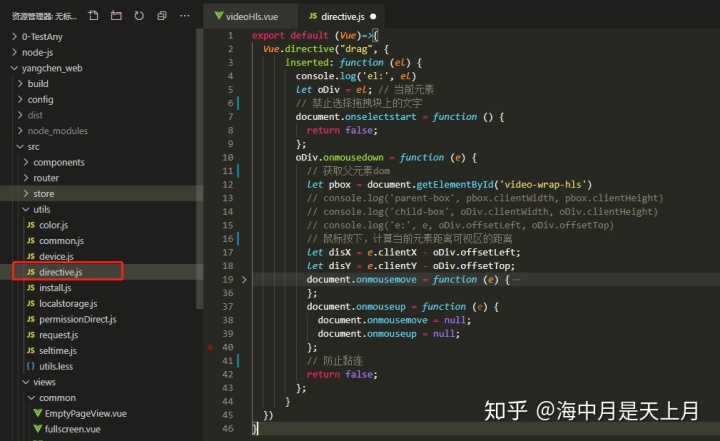Click the Vue icon beside EmptyPageView.vue
720x441 pixels.
38,413
